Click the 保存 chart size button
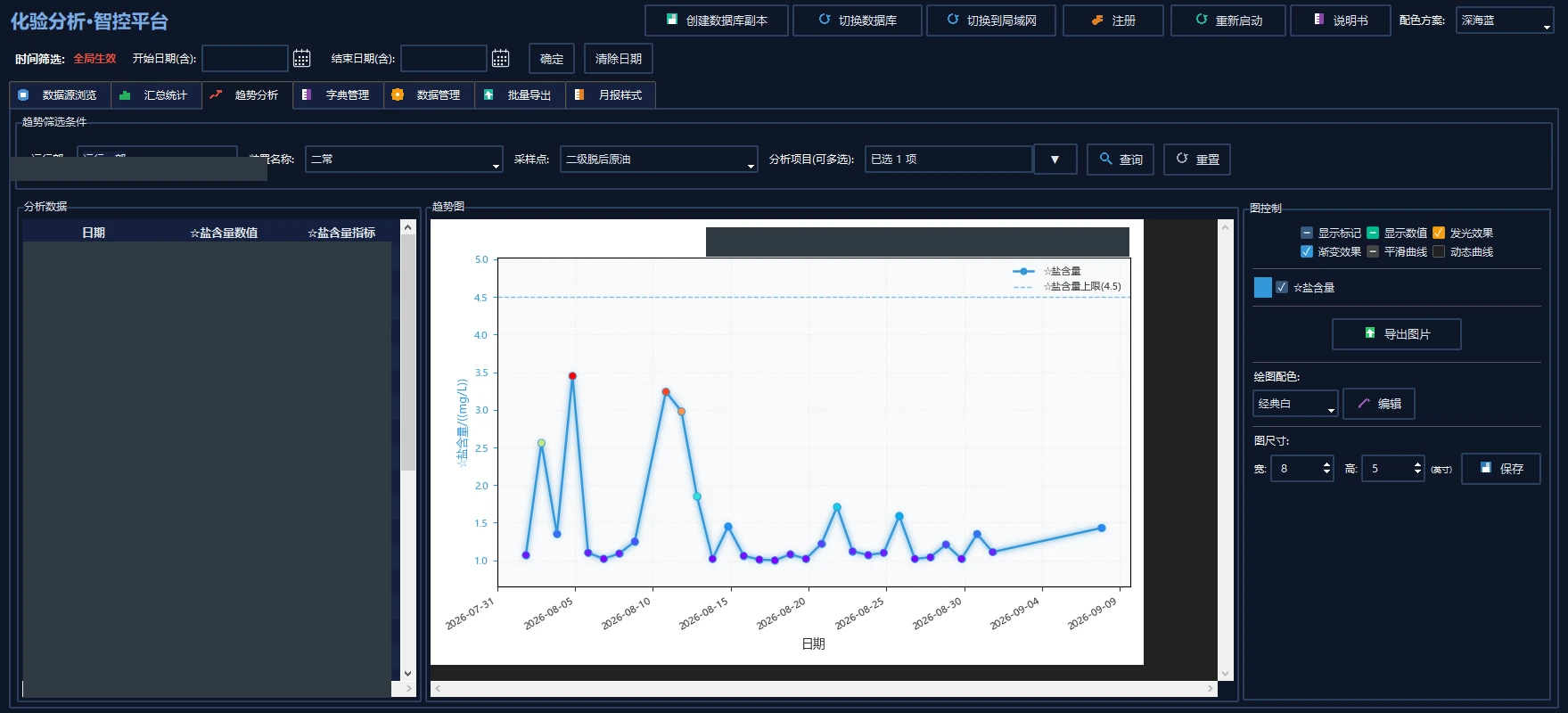The height and width of the screenshot is (713, 1568). point(1501,469)
